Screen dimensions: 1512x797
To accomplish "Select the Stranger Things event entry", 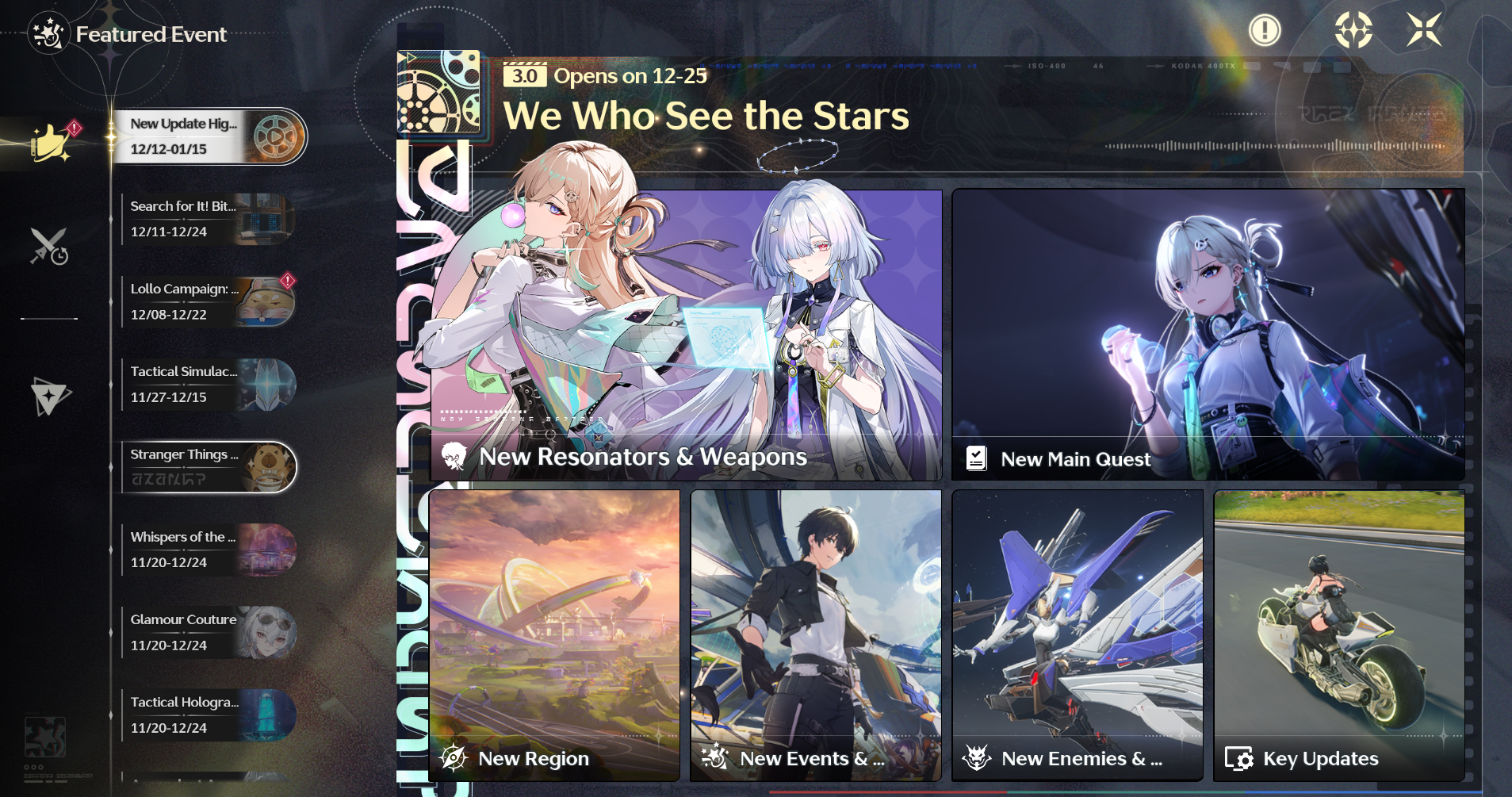I will [209, 467].
